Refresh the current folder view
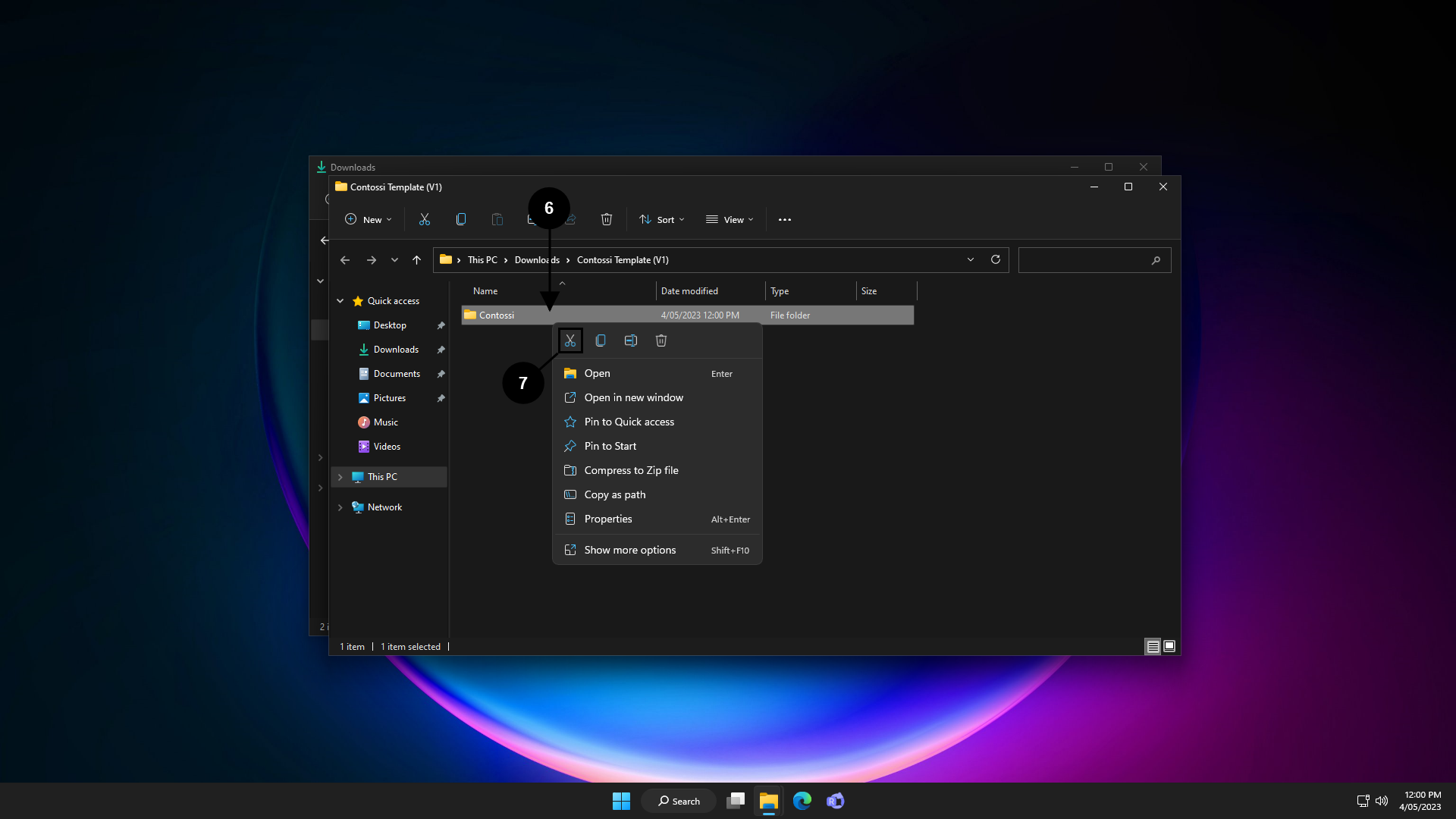1456x819 pixels. coord(996,259)
